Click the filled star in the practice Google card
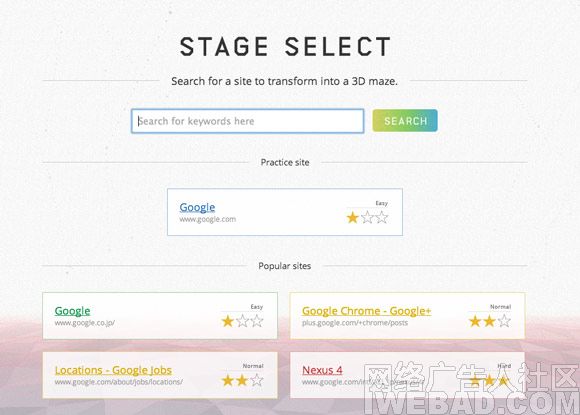The width and height of the screenshot is (580, 415). click(x=353, y=217)
